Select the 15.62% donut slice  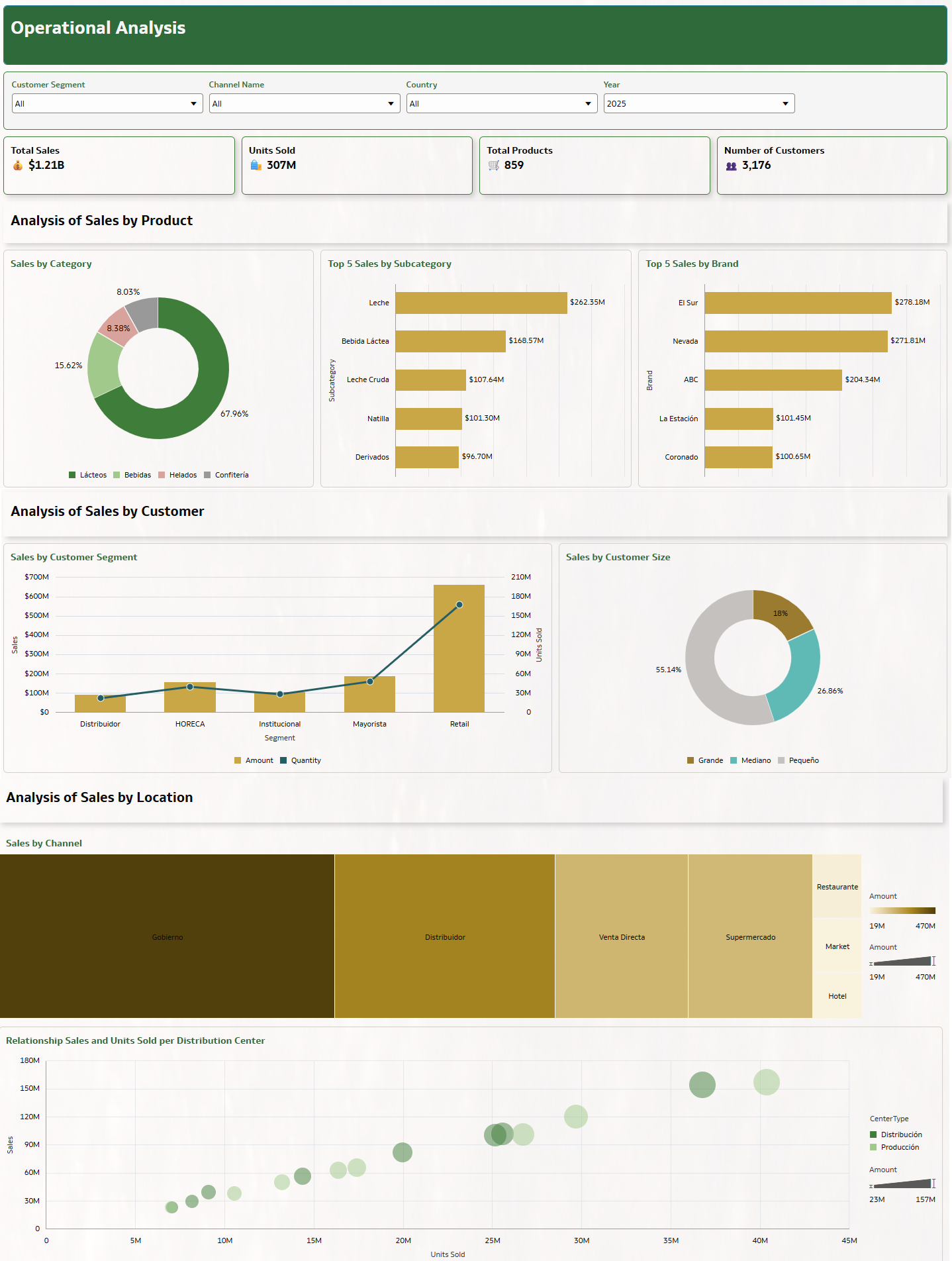tap(104, 366)
